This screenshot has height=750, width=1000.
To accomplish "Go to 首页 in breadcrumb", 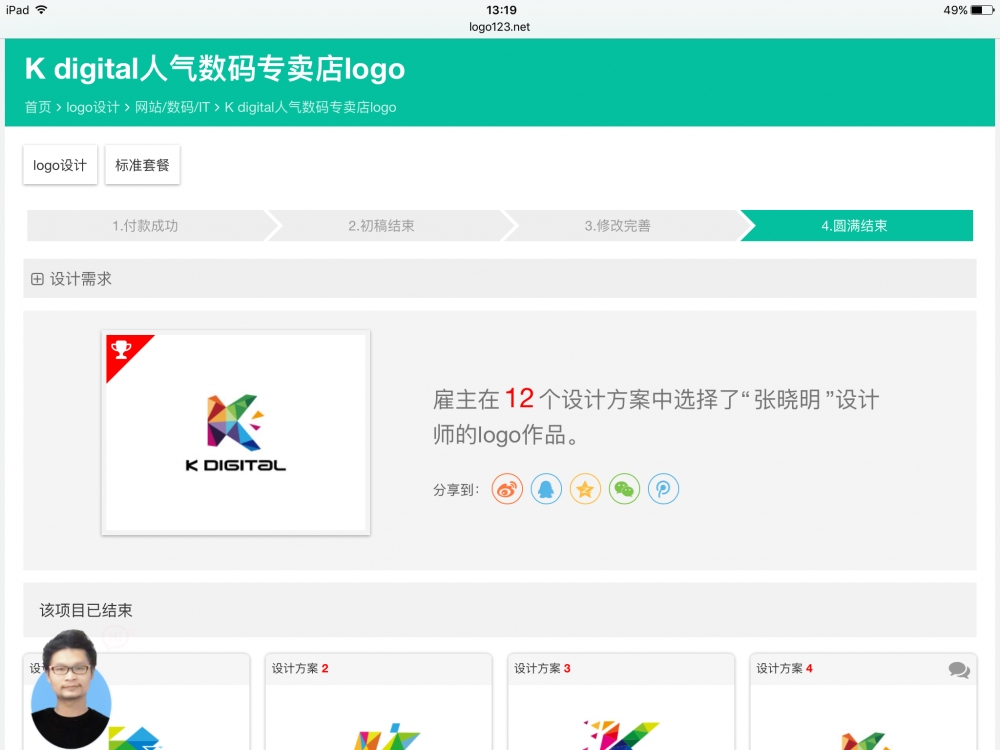I will [x=38, y=107].
